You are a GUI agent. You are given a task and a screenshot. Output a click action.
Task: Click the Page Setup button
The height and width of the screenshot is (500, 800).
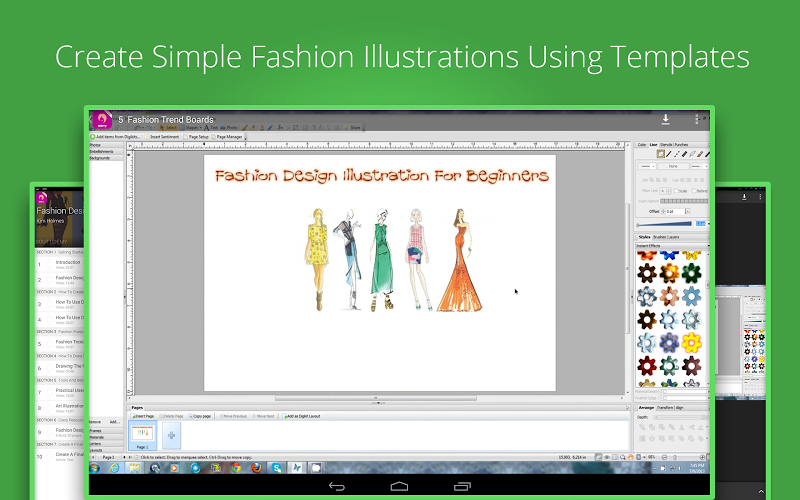pos(198,137)
